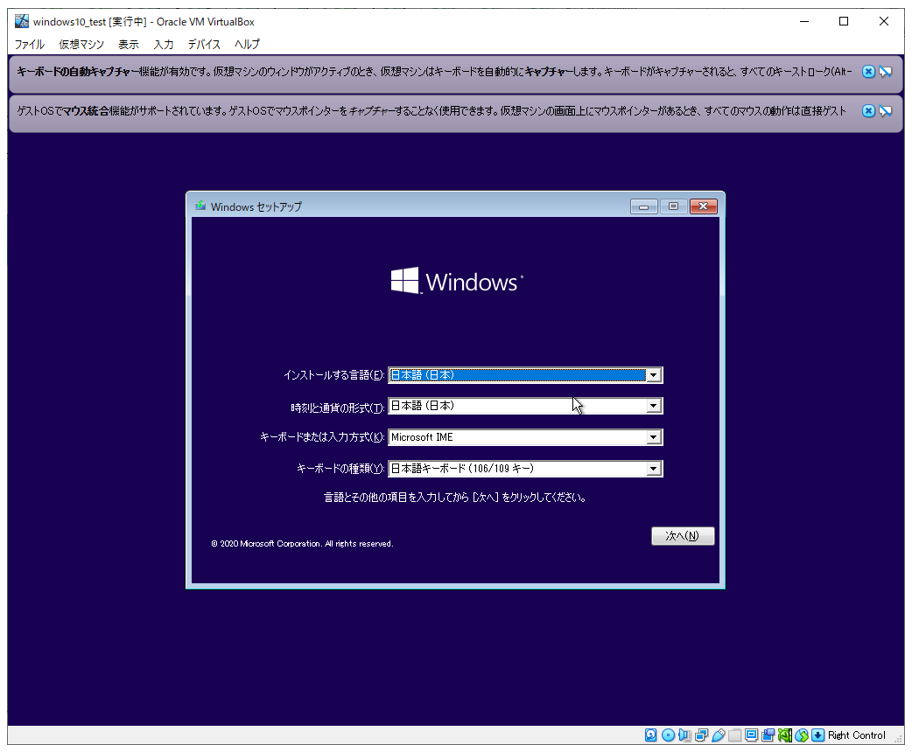Expand the キーボードまたは入力方式 dropdown arrow
This screenshot has width=915, height=753.
(x=654, y=437)
